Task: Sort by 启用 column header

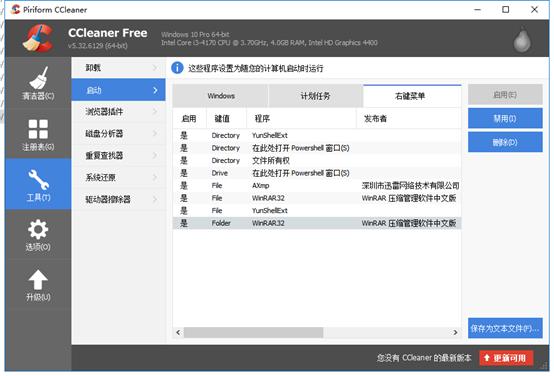Action: 189,119
